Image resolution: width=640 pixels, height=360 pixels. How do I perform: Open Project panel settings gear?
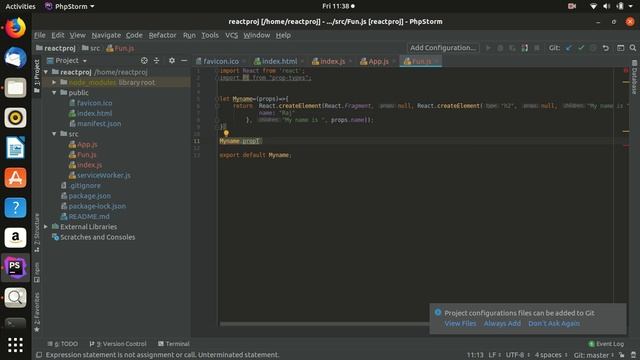[x=172, y=60]
